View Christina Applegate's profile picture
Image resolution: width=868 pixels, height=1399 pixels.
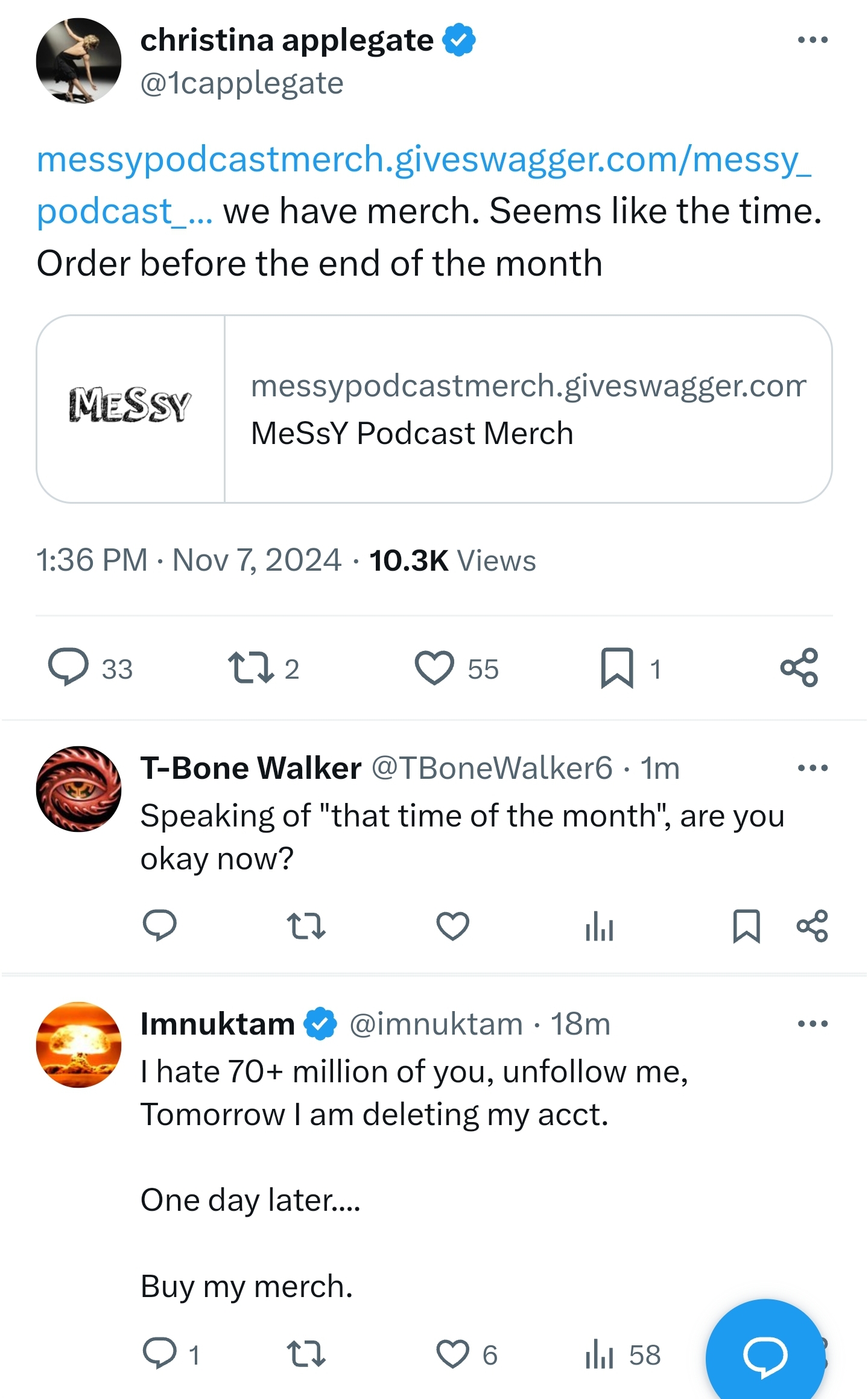click(x=79, y=61)
